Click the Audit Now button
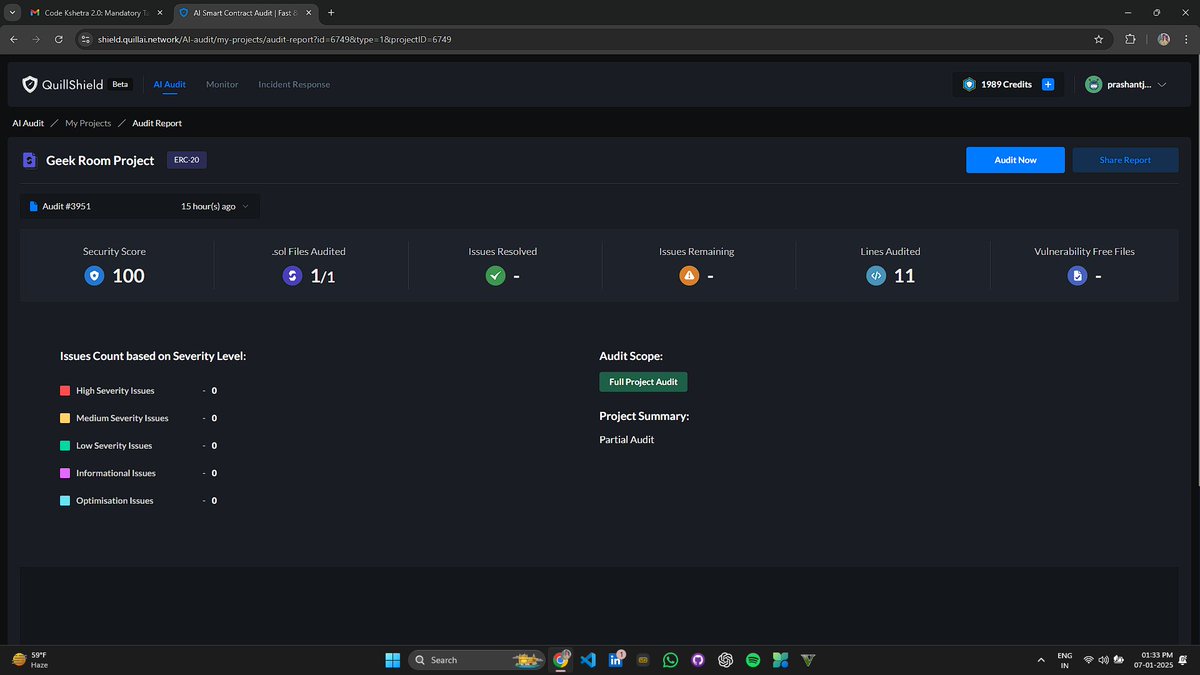Viewport: 1200px width, 675px height. coord(1015,160)
